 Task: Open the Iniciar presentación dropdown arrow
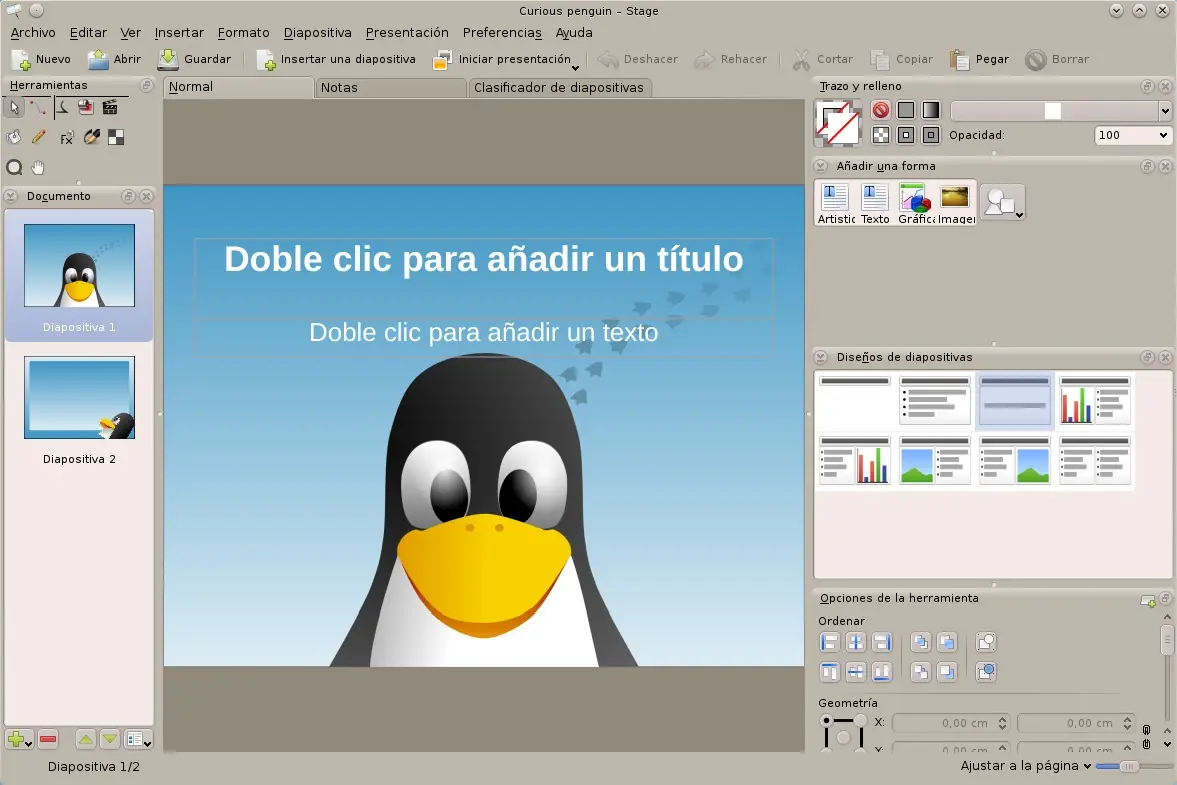(x=575, y=68)
